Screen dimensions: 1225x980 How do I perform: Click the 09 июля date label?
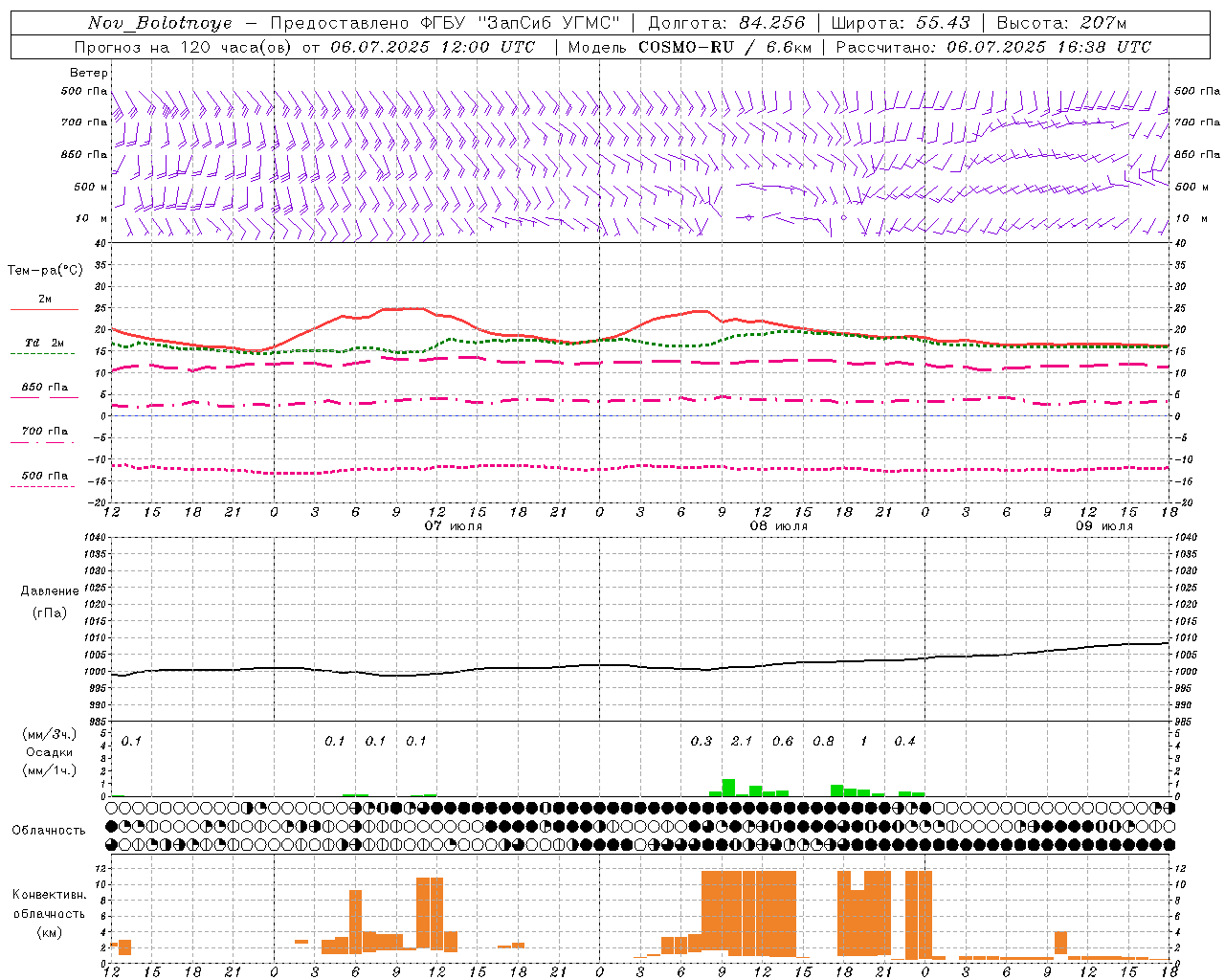click(x=1103, y=526)
